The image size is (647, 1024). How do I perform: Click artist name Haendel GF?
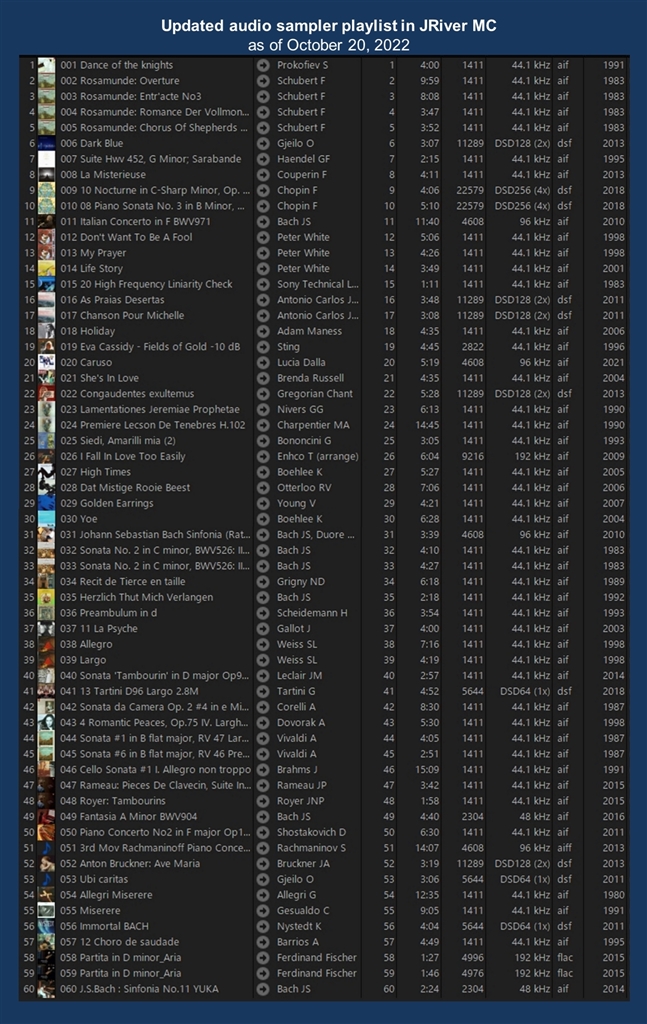click(x=303, y=159)
